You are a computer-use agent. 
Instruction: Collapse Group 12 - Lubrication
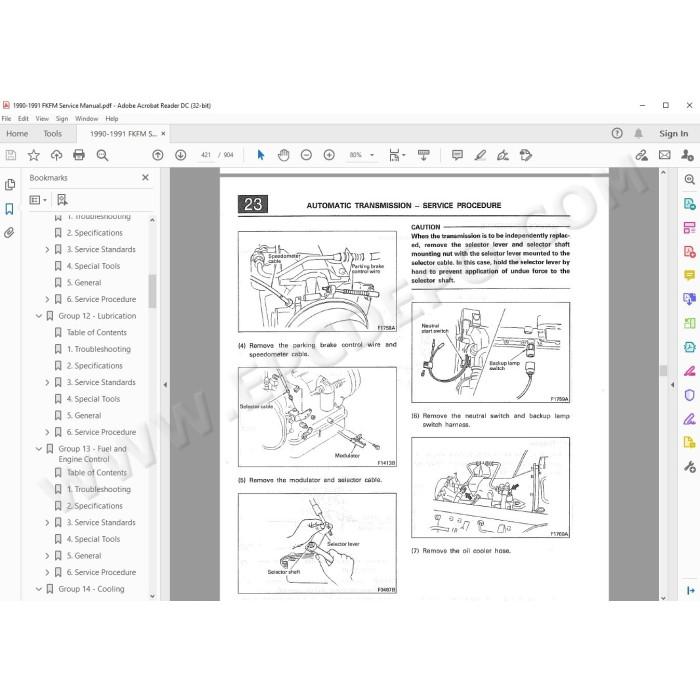(x=39, y=316)
